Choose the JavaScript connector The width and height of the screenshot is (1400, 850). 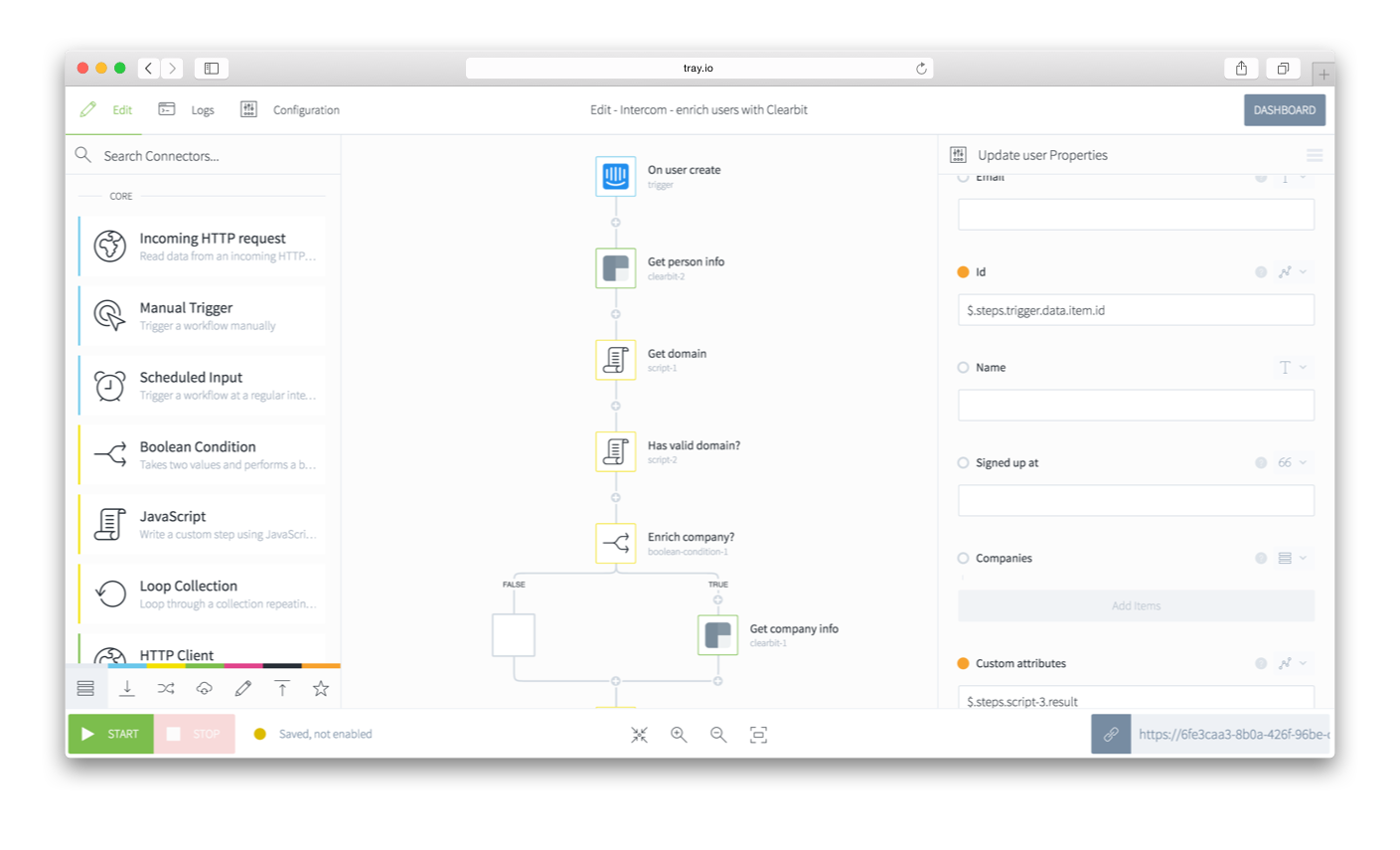point(203,524)
